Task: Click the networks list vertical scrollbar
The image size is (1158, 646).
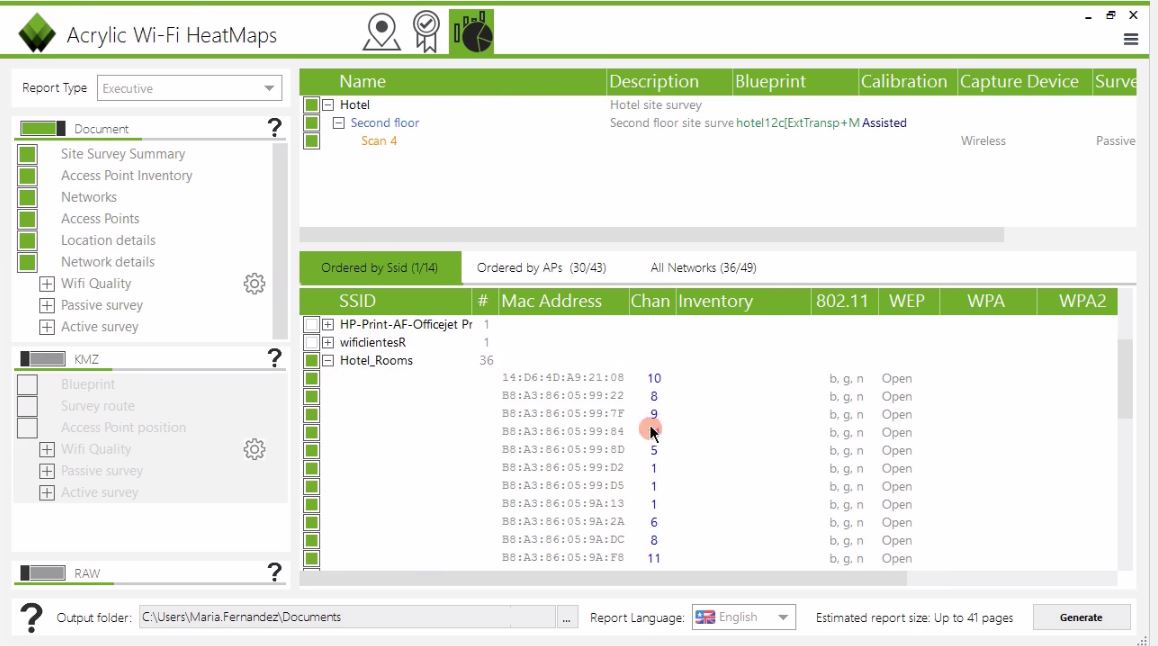Action: click(1125, 379)
